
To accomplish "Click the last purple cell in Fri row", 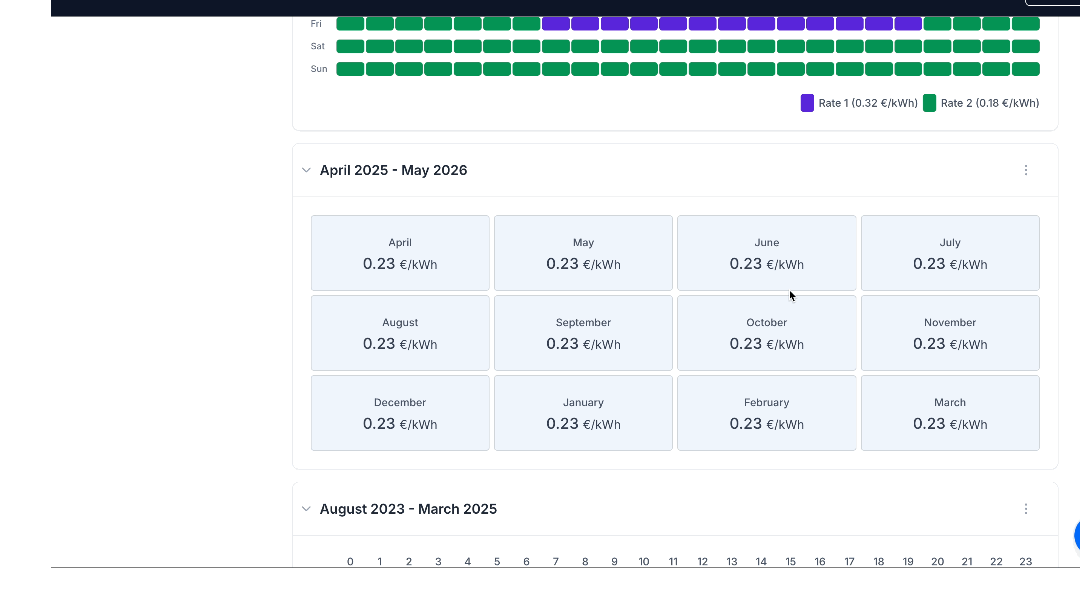I will 908,23.
